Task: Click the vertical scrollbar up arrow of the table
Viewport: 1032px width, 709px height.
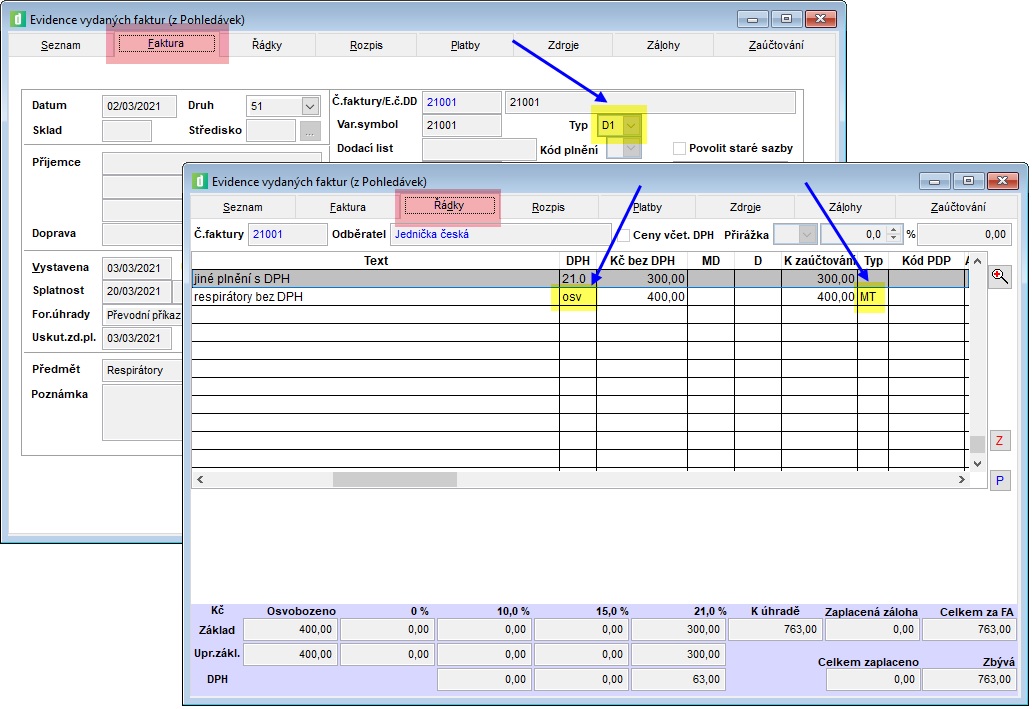Action: tap(977, 261)
